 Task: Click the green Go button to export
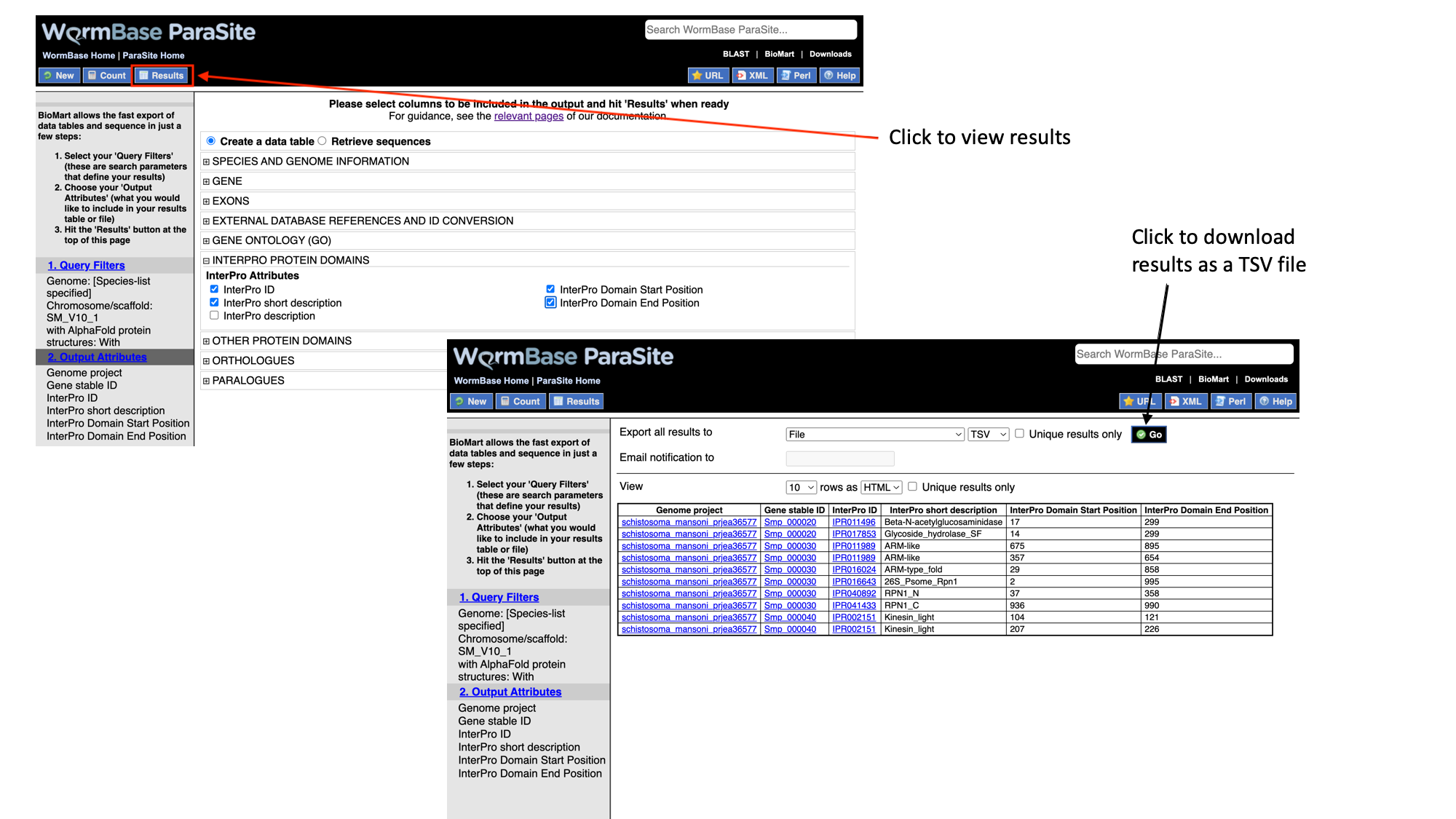click(1149, 435)
